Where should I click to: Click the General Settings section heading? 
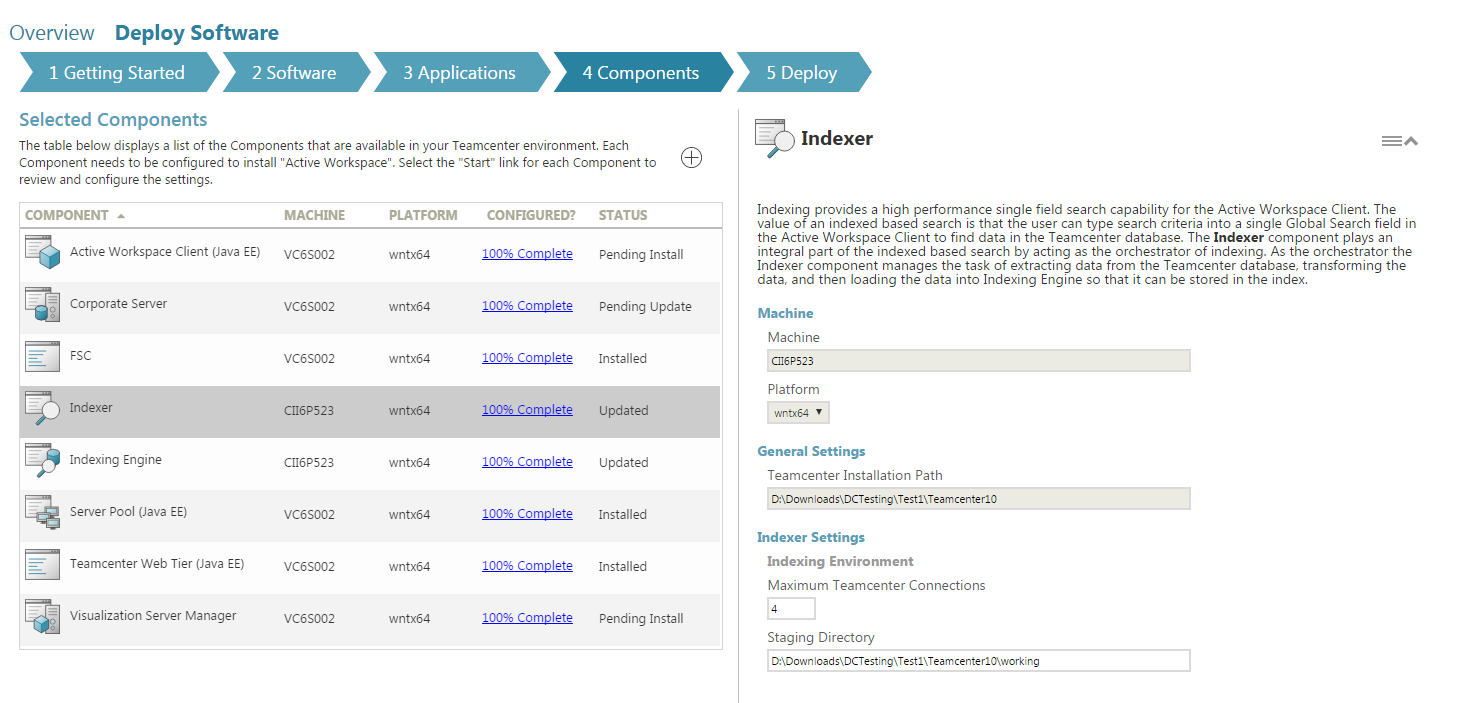(811, 452)
